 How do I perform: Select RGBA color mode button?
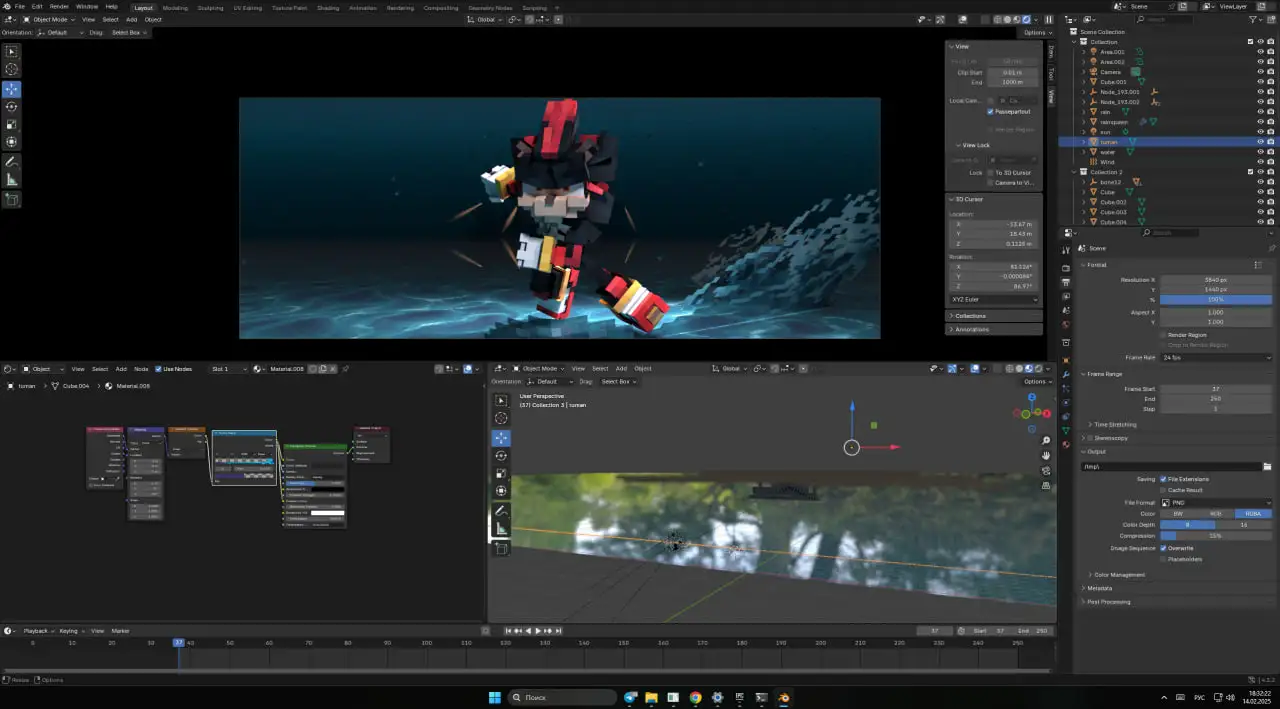click(x=1253, y=514)
